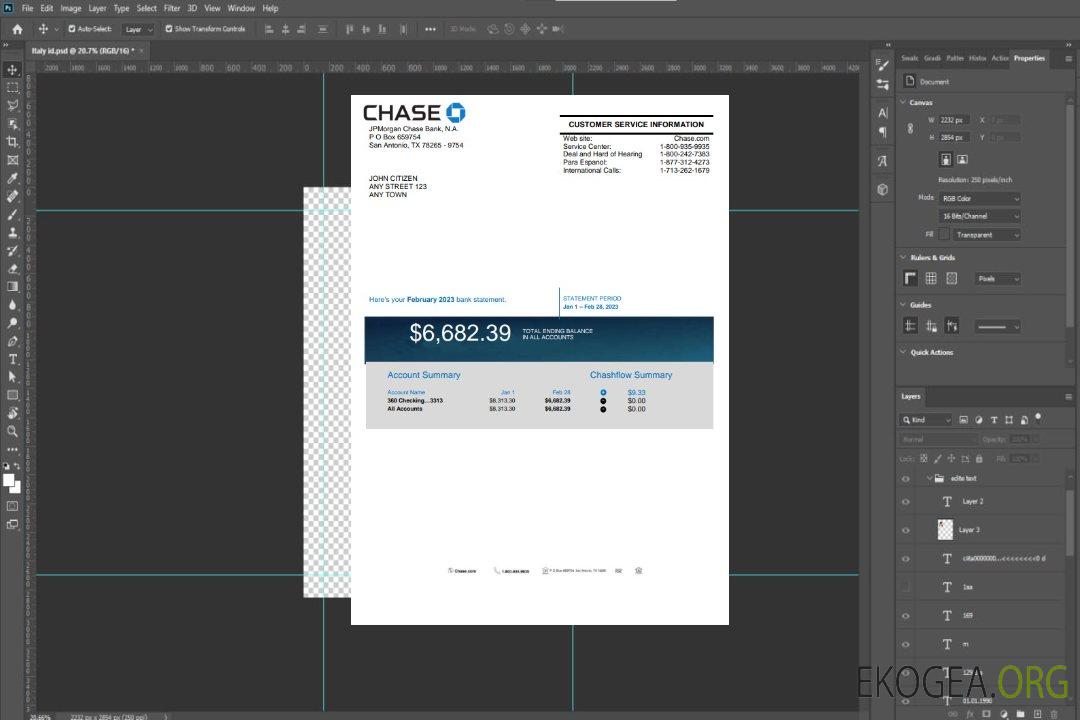Open the guide line style dropdown
1080x720 pixels.
pos(997,327)
